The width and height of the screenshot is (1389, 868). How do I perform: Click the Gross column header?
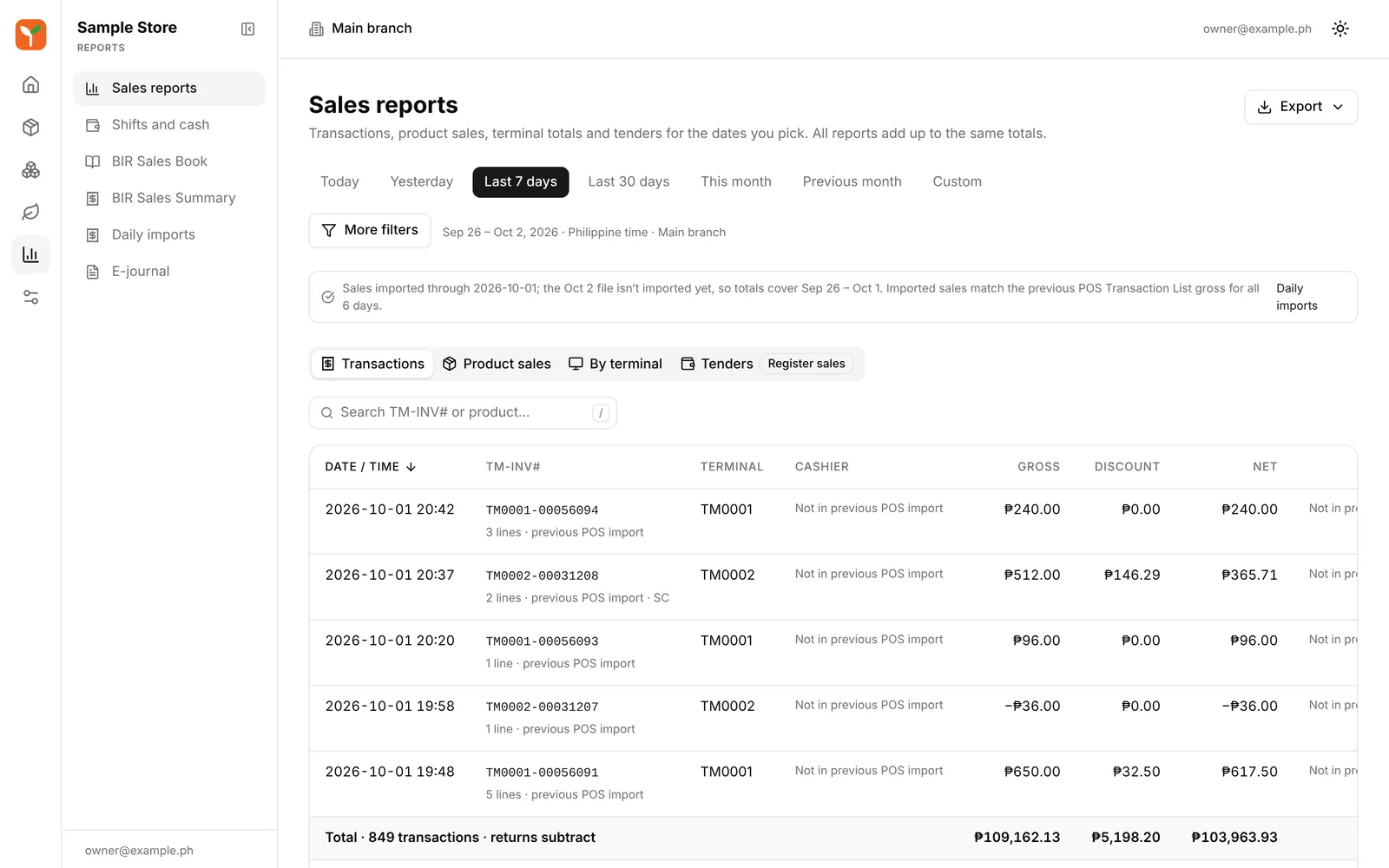tap(1038, 467)
